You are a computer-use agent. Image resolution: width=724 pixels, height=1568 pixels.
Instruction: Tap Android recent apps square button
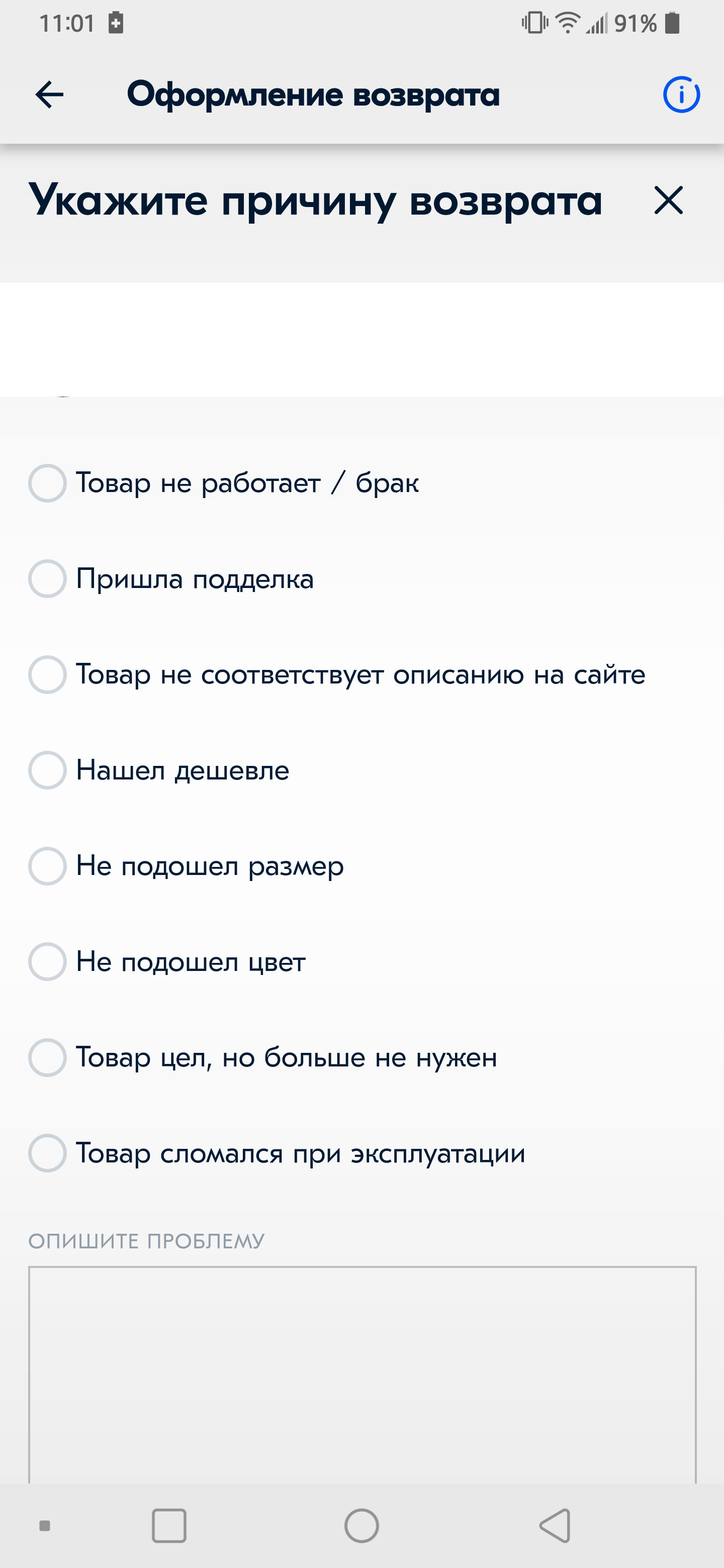pyautogui.click(x=168, y=1525)
